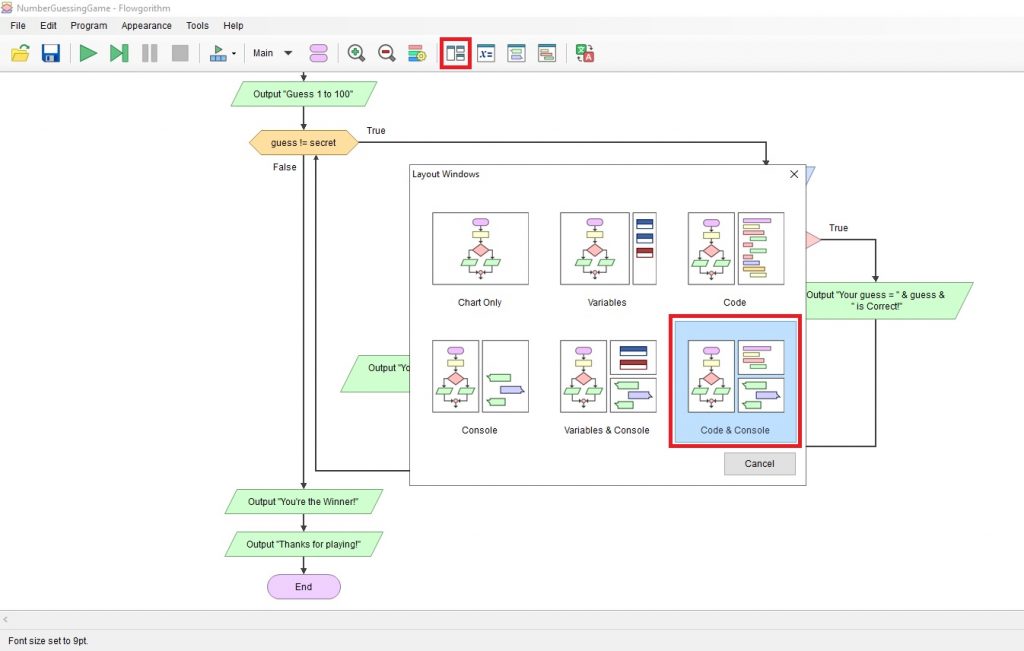Screen dimensions: 1024x651
Task: Open the run speed dropdown arrow
Action: [234, 53]
